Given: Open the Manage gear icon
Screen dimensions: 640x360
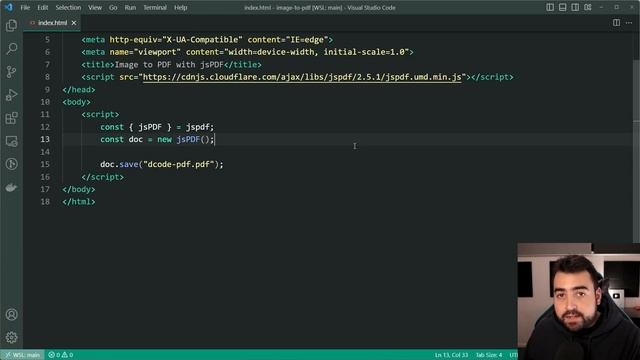Looking at the screenshot, I should click(11, 337).
